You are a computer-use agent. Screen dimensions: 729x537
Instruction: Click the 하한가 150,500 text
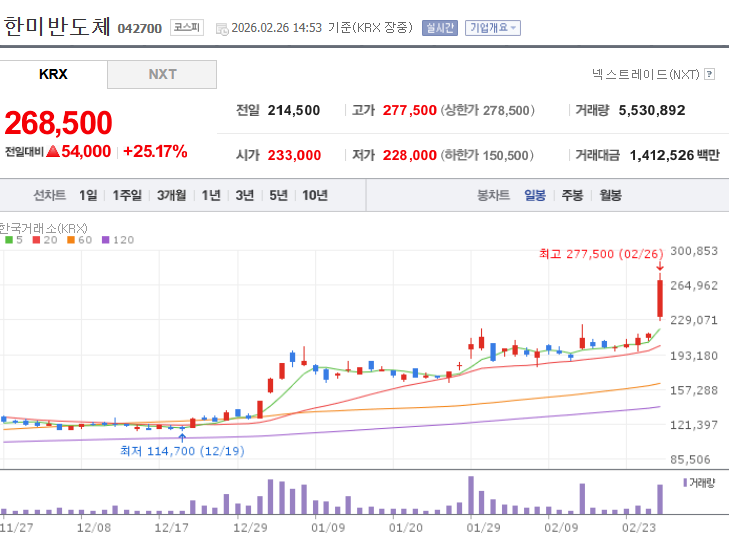pyautogui.click(x=487, y=155)
